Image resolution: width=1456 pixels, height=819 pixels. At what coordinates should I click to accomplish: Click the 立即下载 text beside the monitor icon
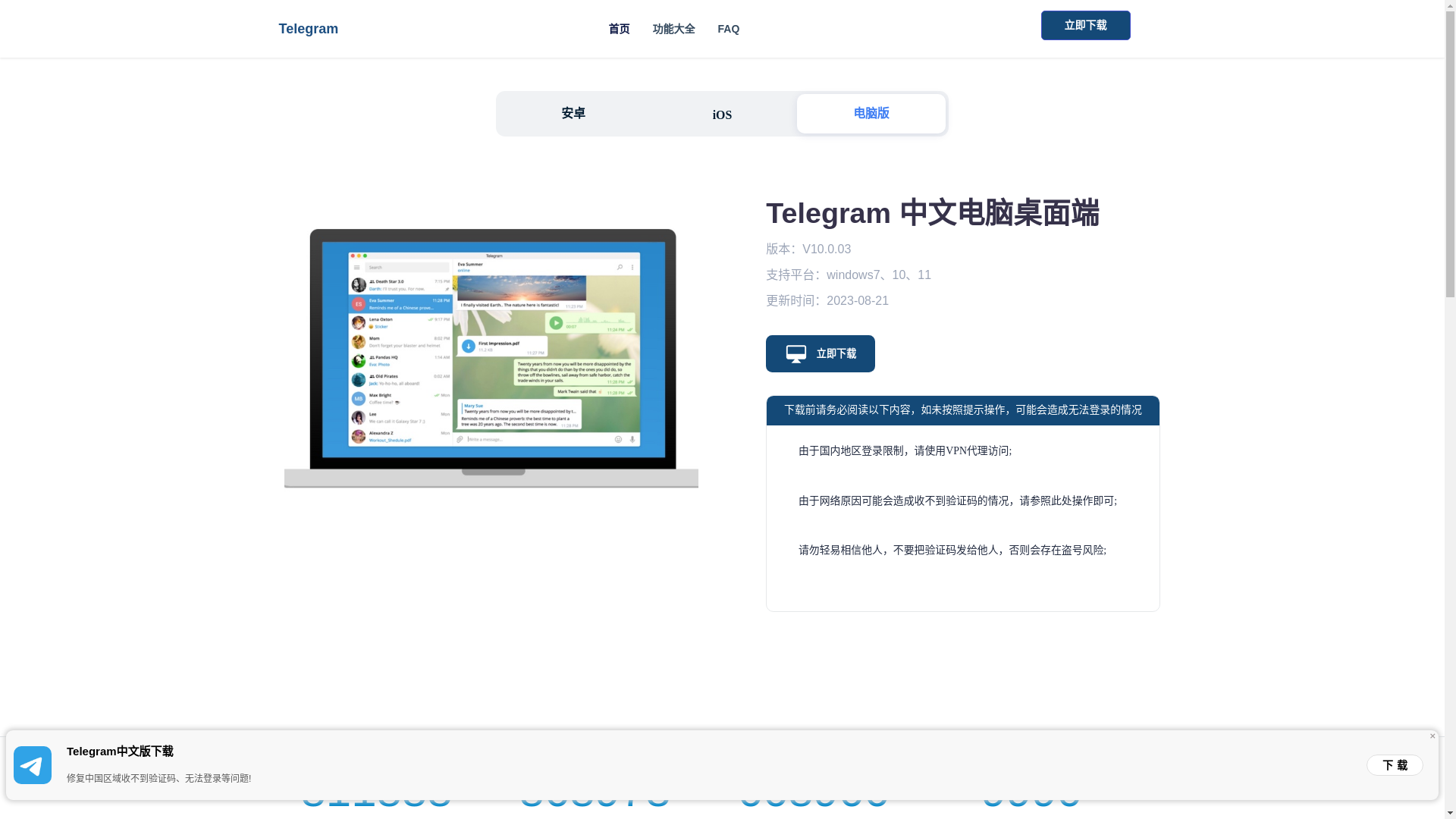click(836, 354)
